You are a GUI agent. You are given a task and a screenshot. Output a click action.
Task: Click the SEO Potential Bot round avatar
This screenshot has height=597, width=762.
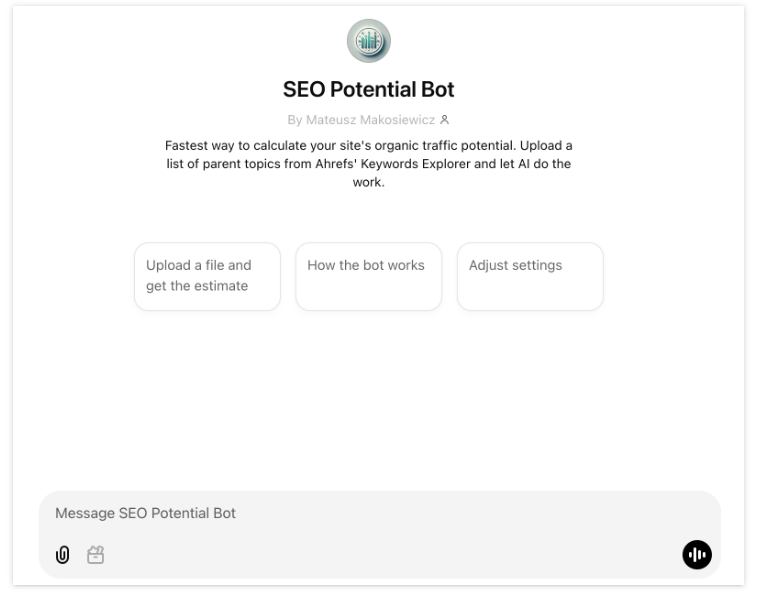[368, 41]
